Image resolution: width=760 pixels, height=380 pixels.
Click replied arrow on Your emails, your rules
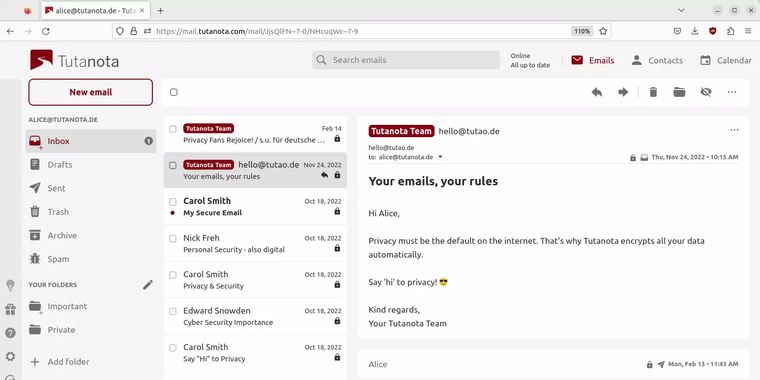(324, 175)
